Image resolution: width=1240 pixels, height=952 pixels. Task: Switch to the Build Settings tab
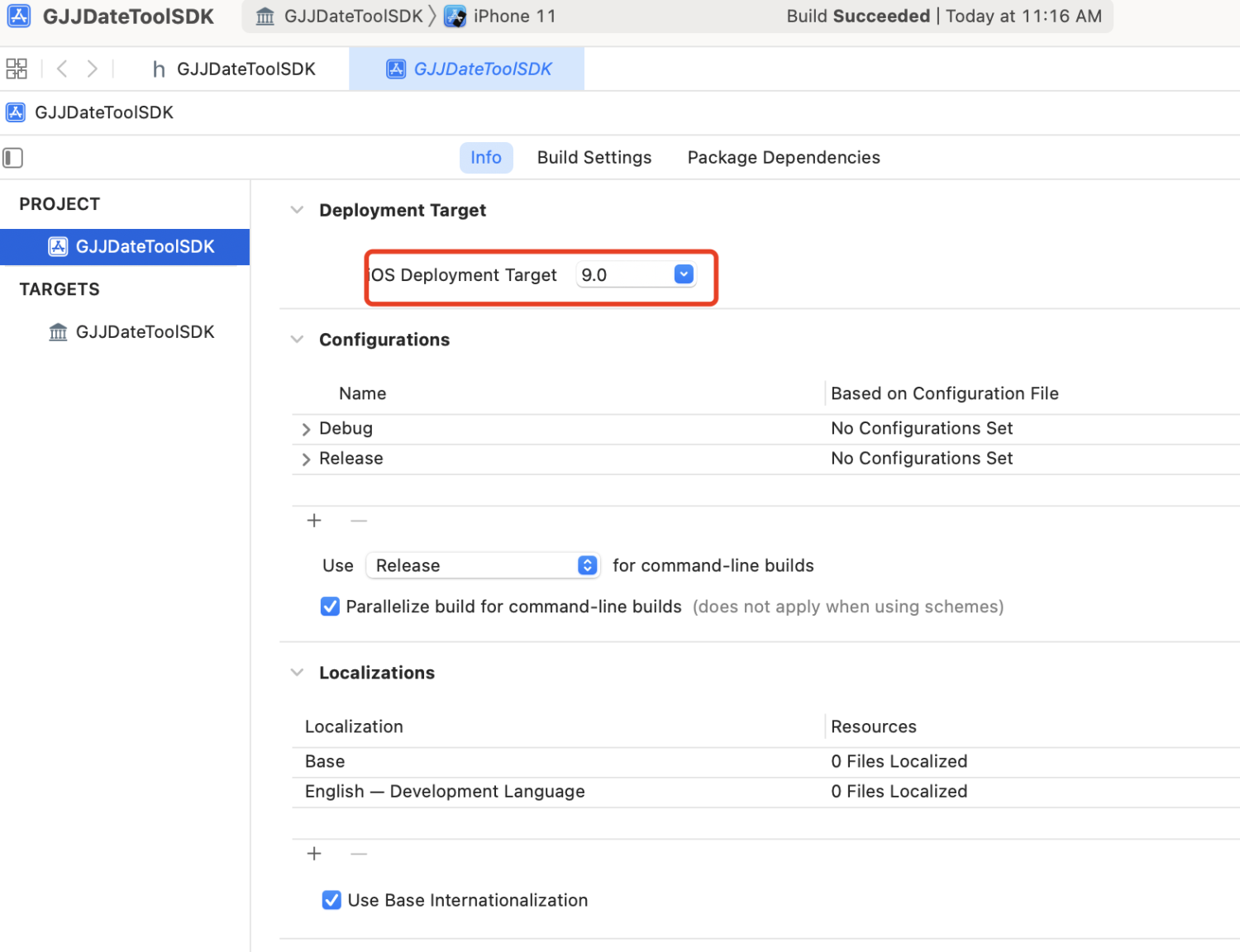594,157
